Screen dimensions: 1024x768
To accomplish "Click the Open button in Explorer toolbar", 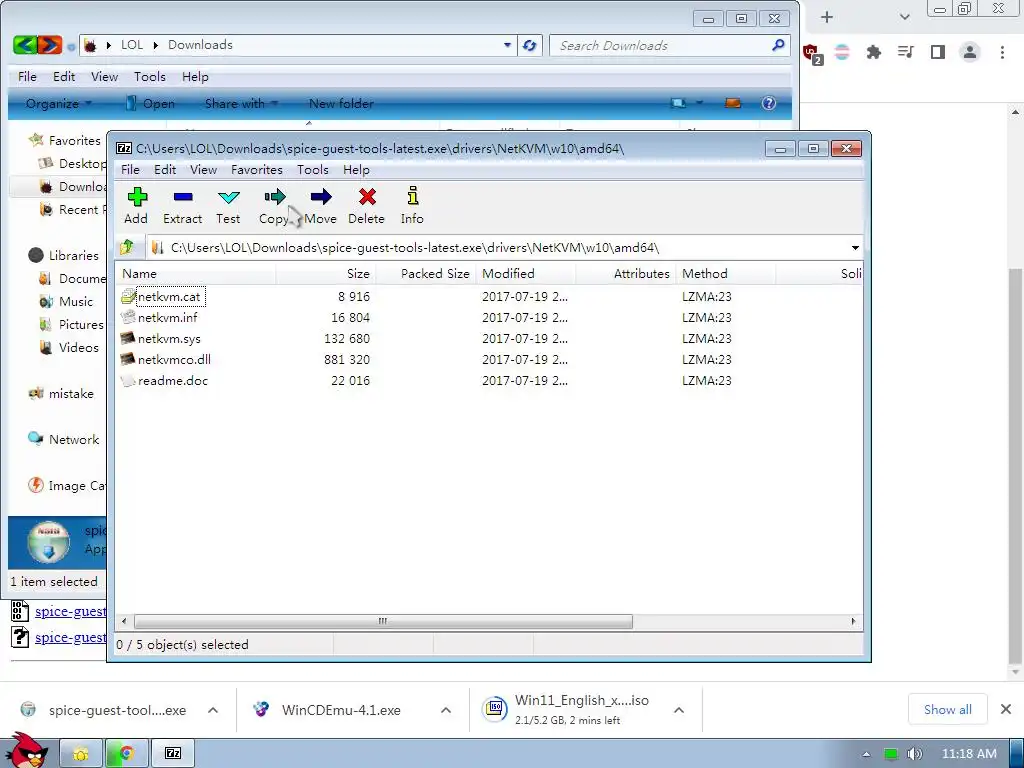I will [x=150, y=103].
